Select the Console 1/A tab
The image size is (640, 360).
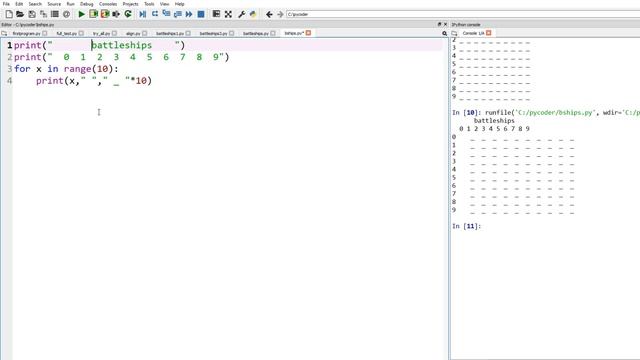click(x=473, y=33)
